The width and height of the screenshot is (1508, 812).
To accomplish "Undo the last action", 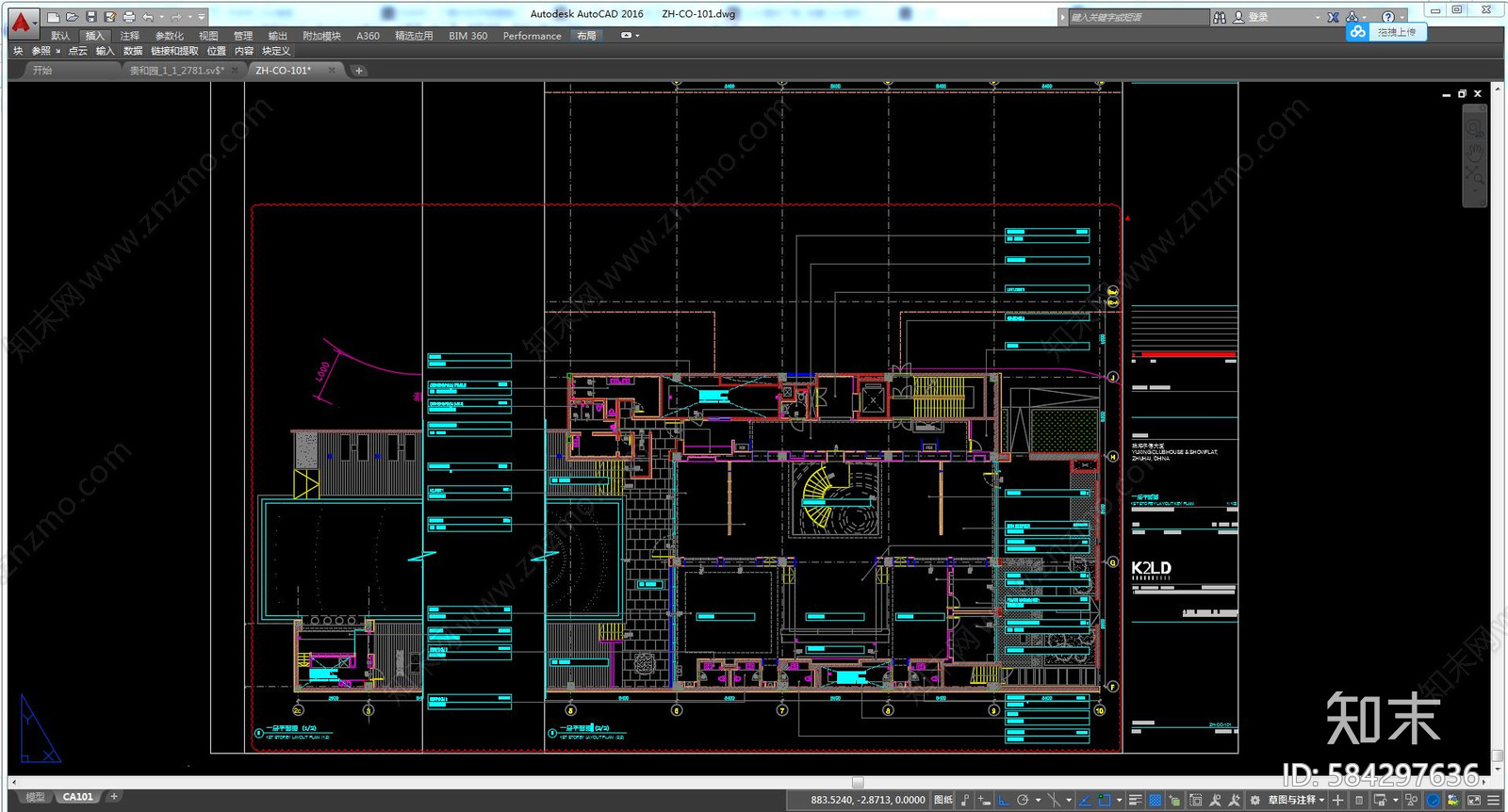I will [x=148, y=17].
